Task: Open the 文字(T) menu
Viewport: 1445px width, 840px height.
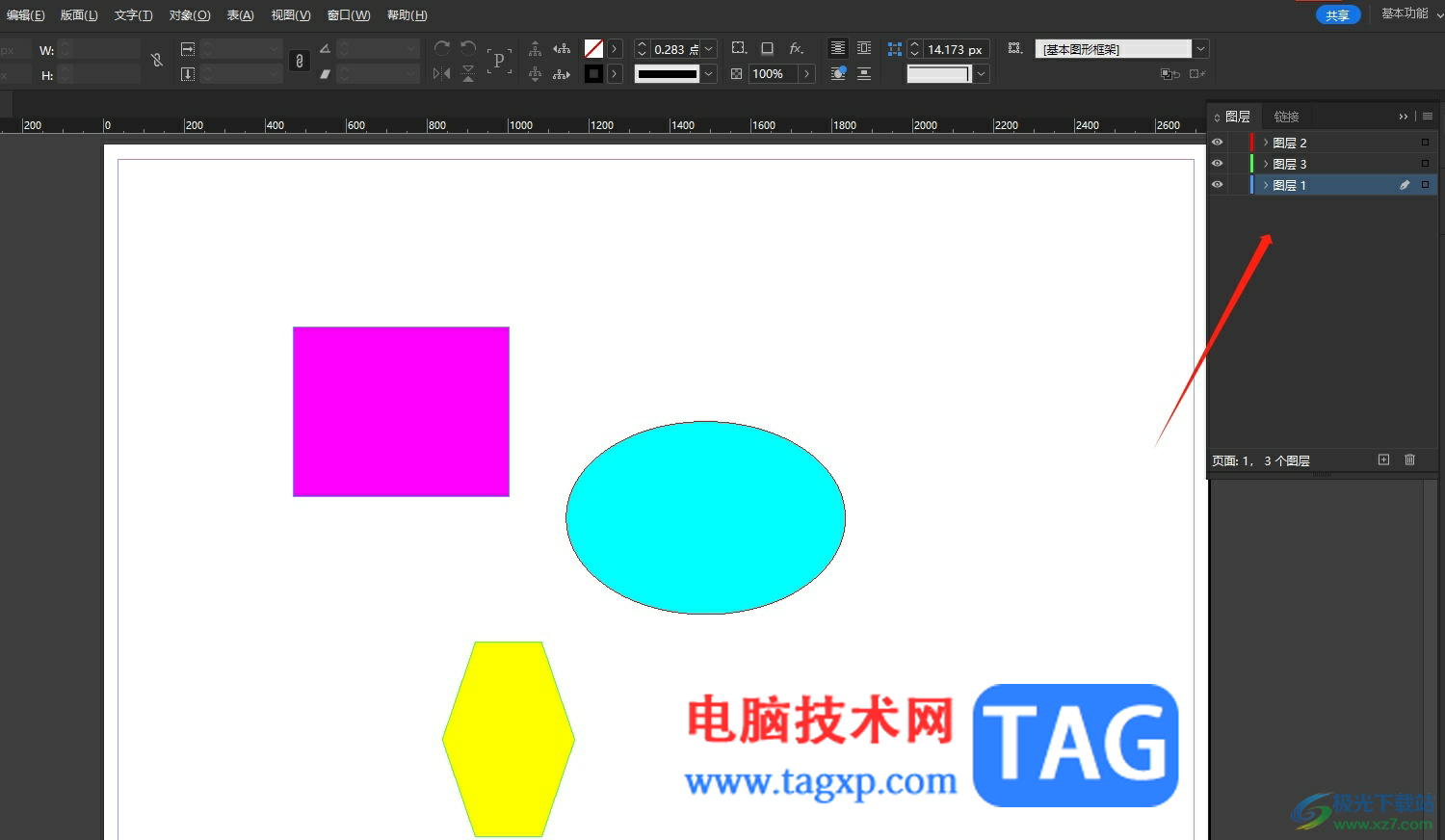Action: (x=133, y=15)
